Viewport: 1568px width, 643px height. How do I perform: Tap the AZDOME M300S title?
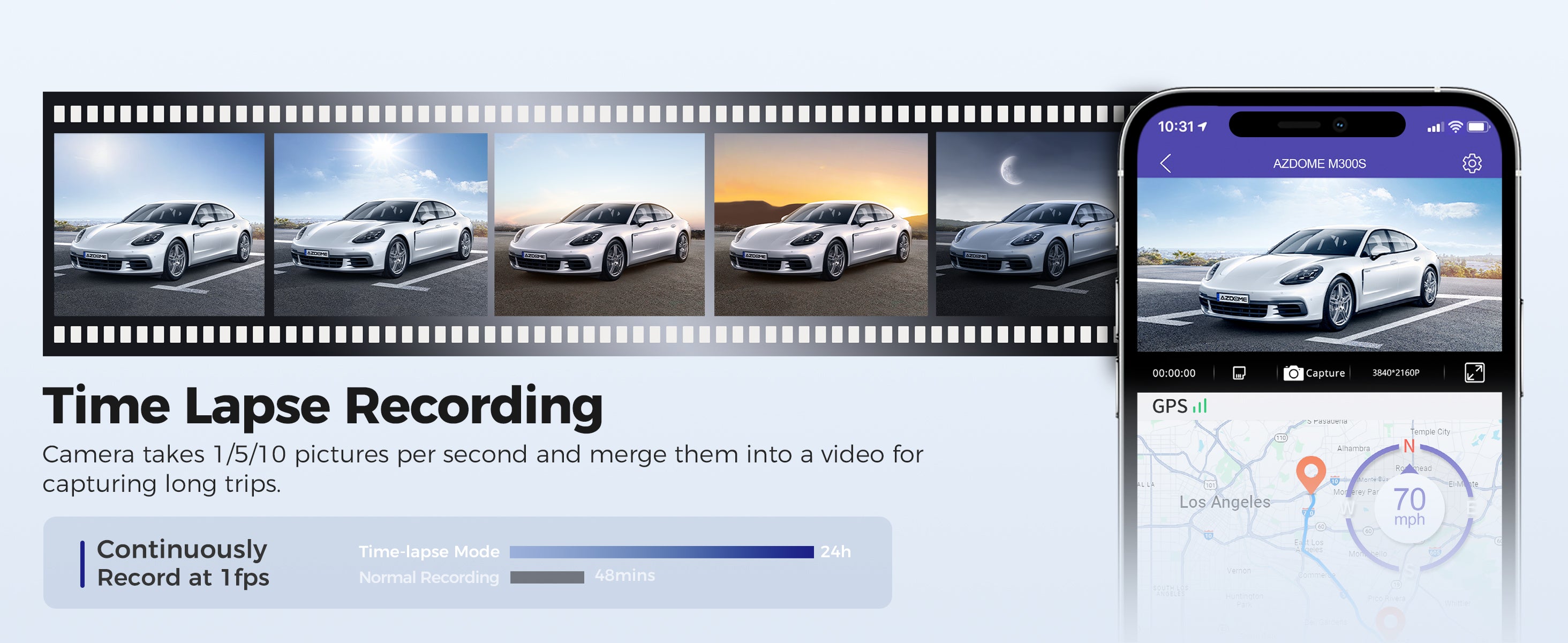(x=1319, y=164)
